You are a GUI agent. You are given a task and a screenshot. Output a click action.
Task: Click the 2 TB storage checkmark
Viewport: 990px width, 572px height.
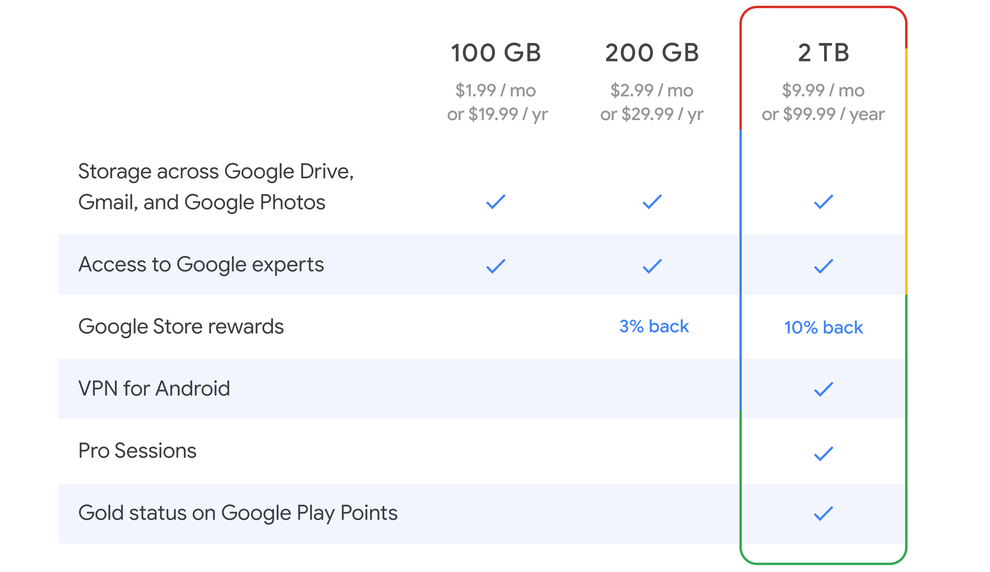pyautogui.click(x=823, y=202)
